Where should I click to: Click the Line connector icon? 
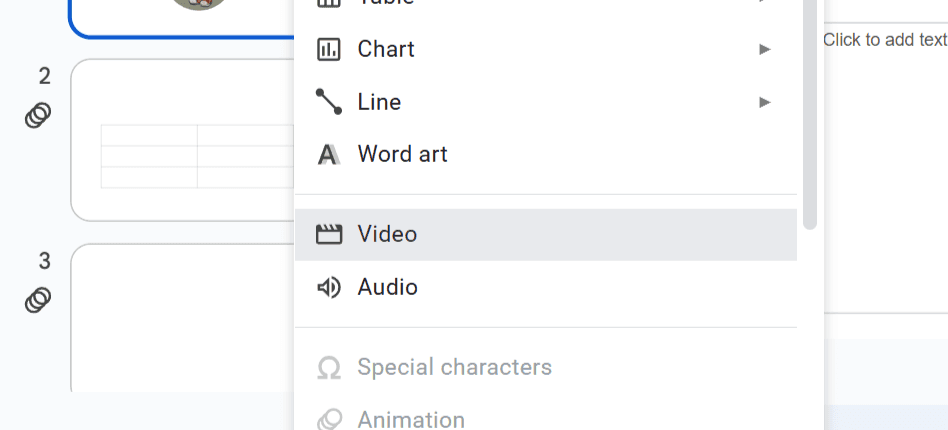pyautogui.click(x=329, y=102)
